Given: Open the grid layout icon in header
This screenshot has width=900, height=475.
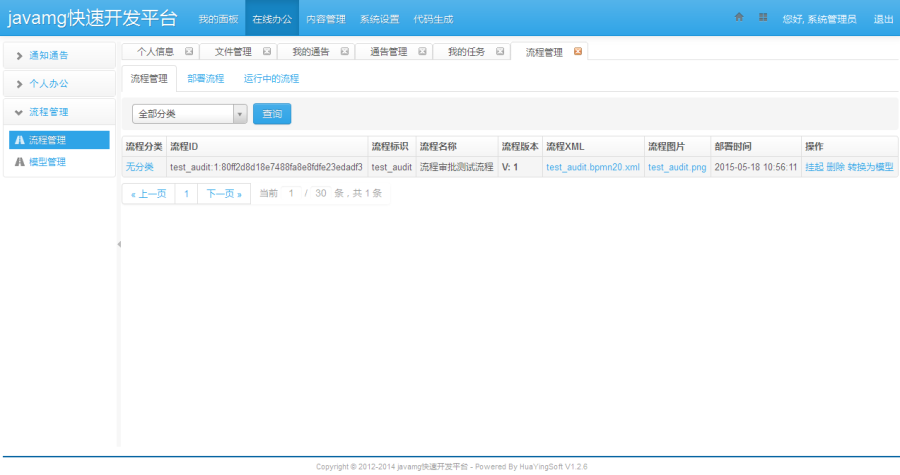Looking at the screenshot, I should point(763,17).
